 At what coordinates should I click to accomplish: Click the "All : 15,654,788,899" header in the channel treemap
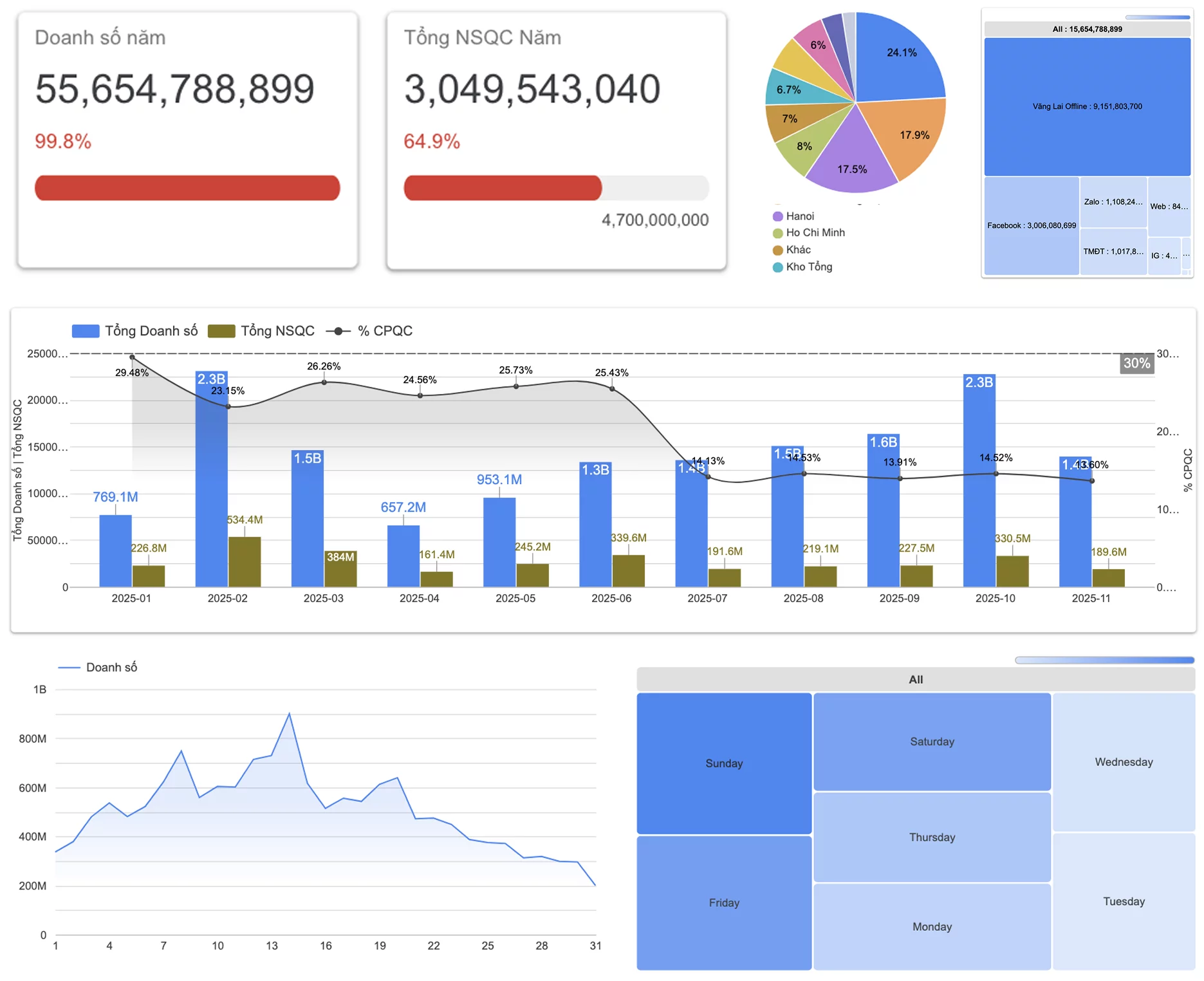tap(1087, 28)
